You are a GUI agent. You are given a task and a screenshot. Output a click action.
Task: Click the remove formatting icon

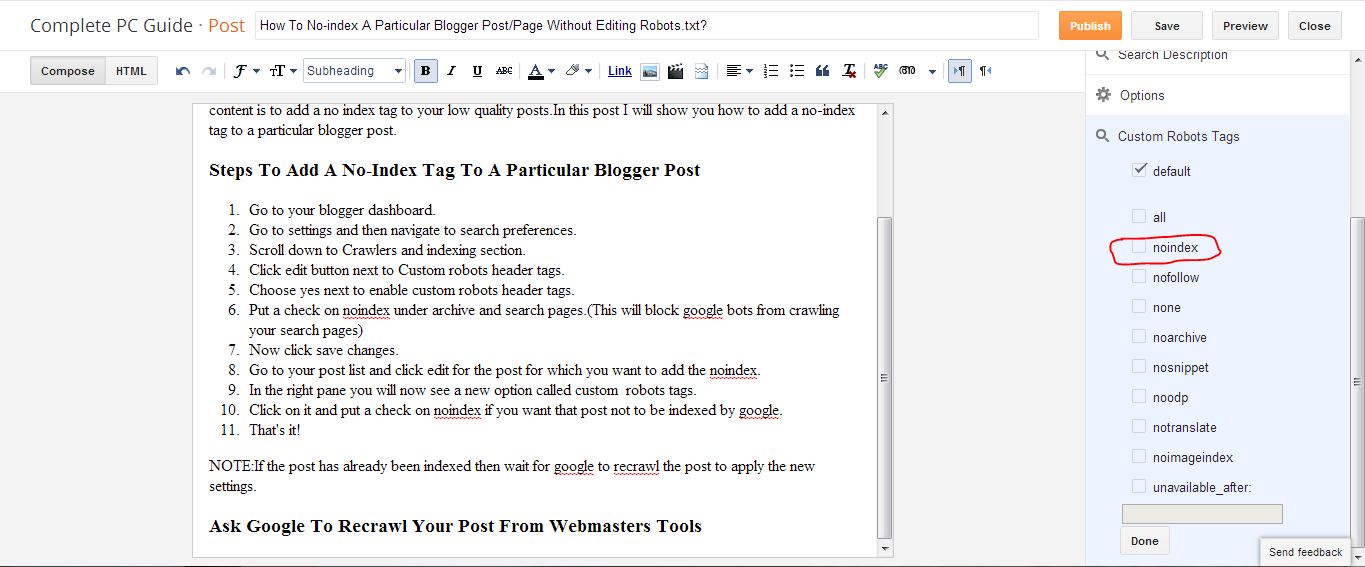pos(849,71)
